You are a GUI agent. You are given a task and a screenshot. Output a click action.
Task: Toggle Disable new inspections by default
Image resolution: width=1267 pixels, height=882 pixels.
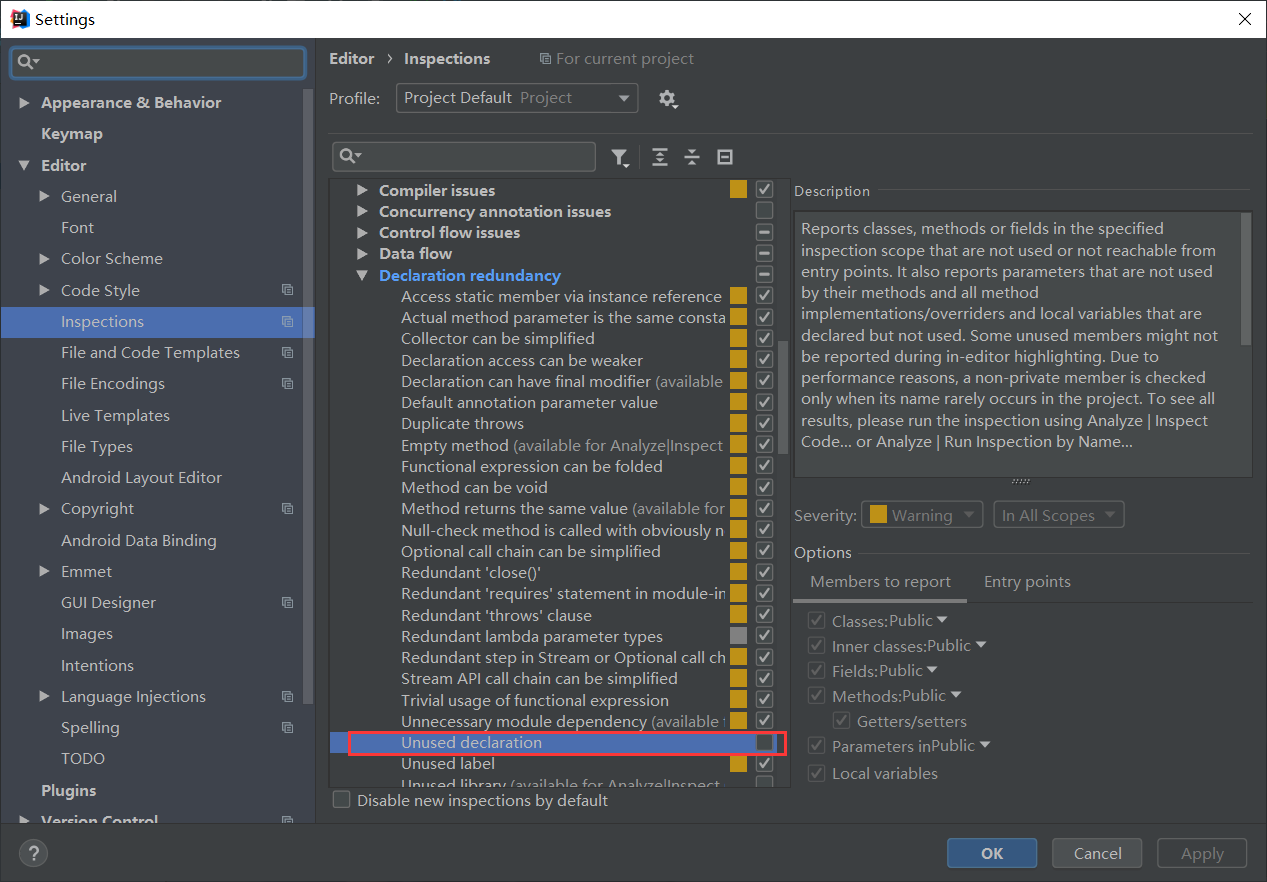342,800
